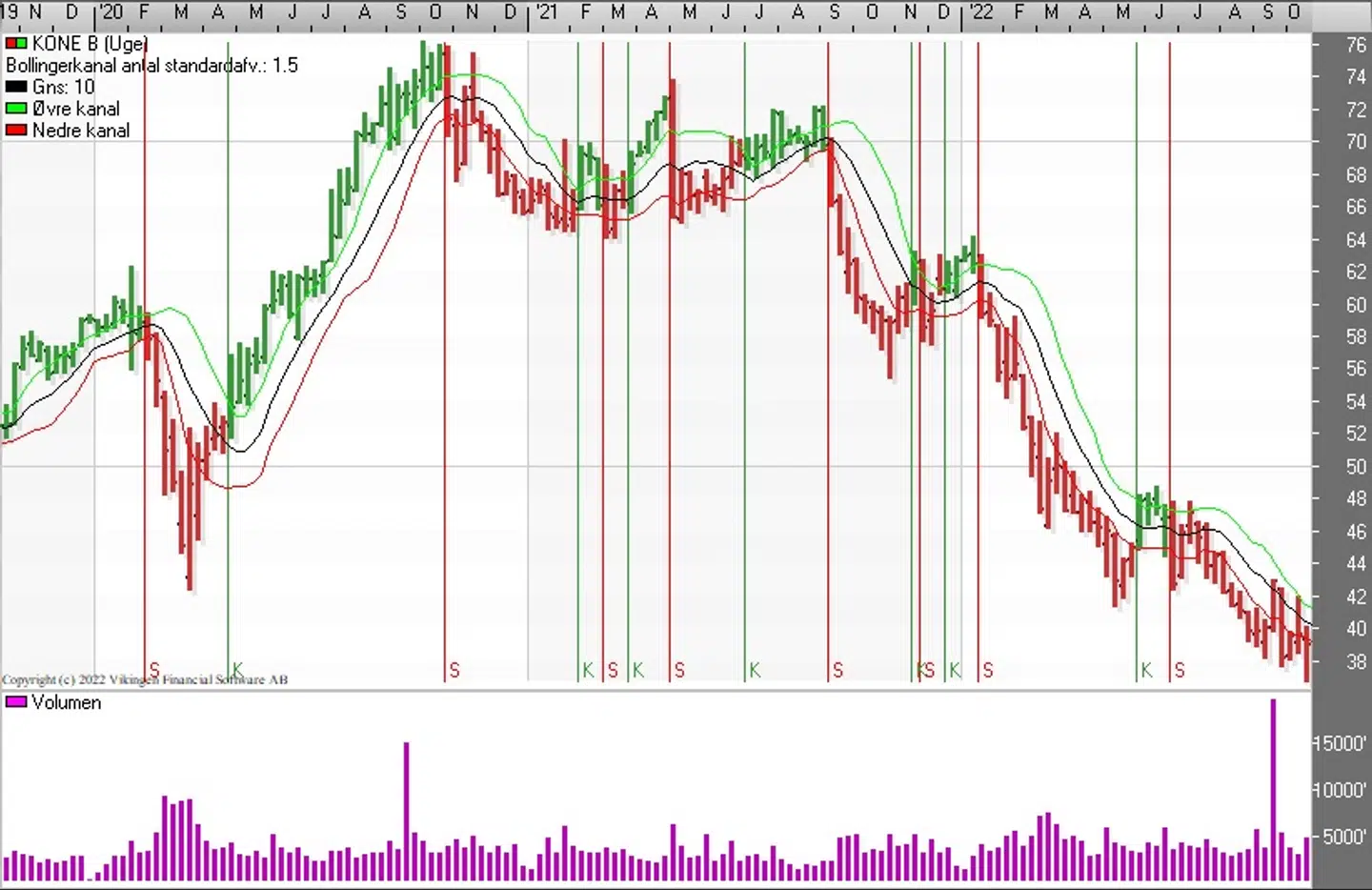This screenshot has width=1372, height=890.
Task: Select the magenta Volumen legend swatch
Action: [x=16, y=702]
